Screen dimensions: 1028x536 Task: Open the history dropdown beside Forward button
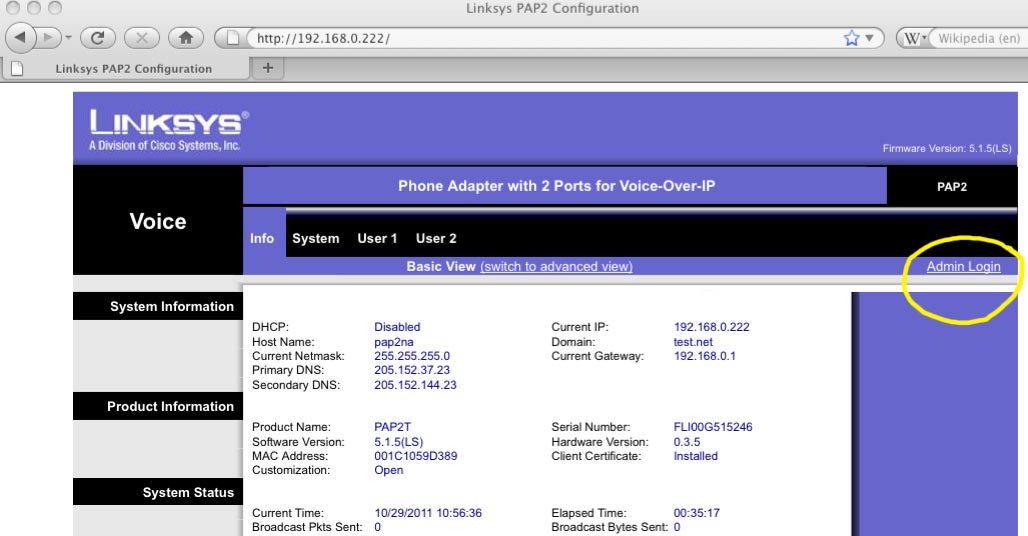(x=68, y=37)
